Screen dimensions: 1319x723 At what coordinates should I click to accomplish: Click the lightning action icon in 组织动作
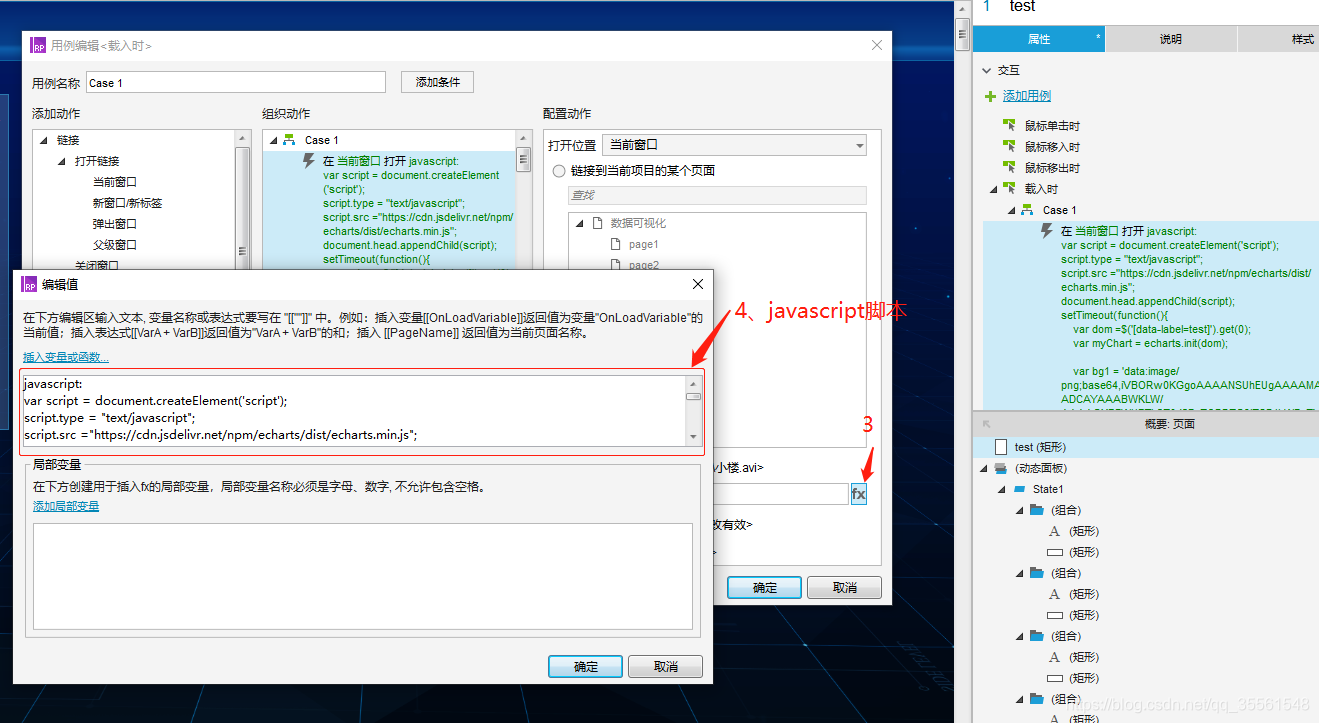pos(309,161)
